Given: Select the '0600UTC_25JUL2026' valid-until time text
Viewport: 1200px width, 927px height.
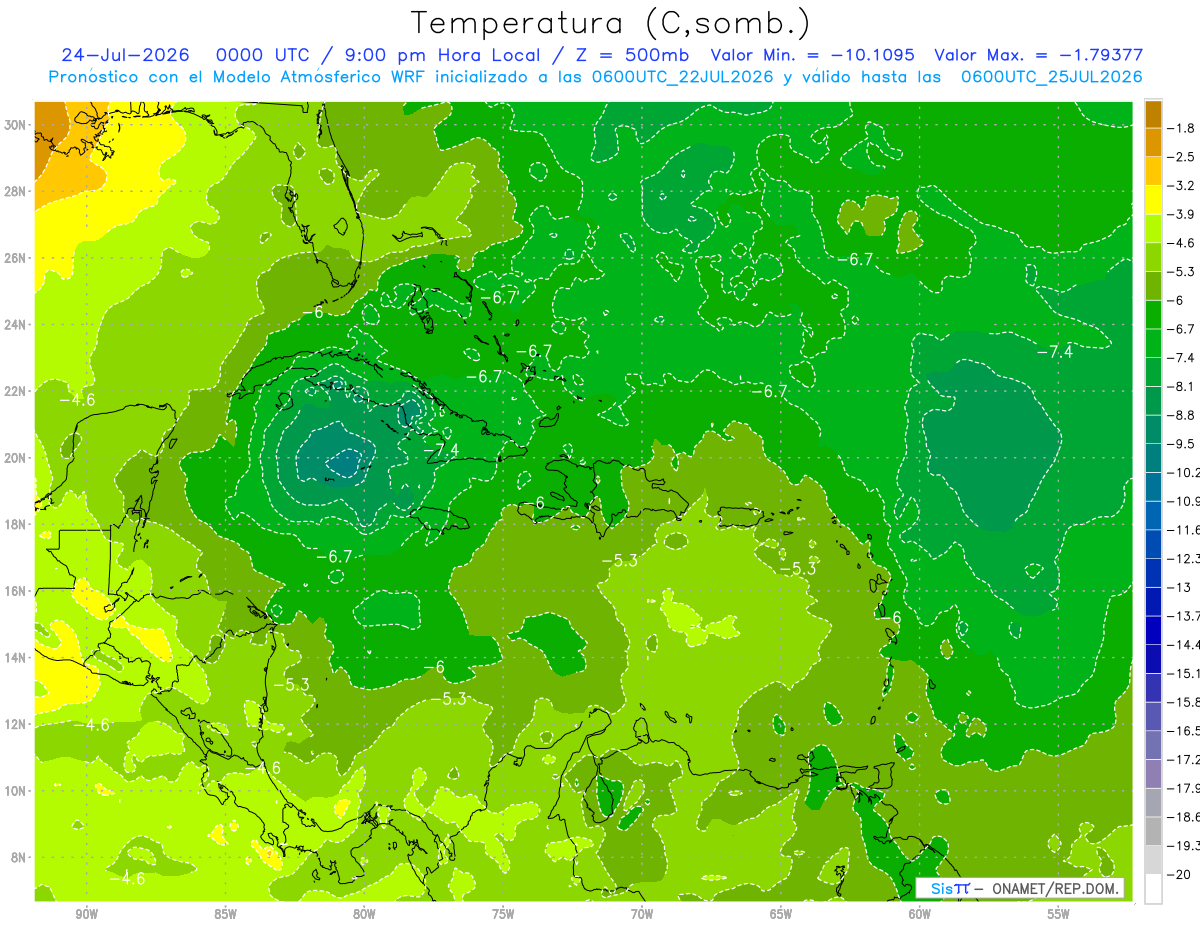Looking at the screenshot, I should (x=1051, y=77).
